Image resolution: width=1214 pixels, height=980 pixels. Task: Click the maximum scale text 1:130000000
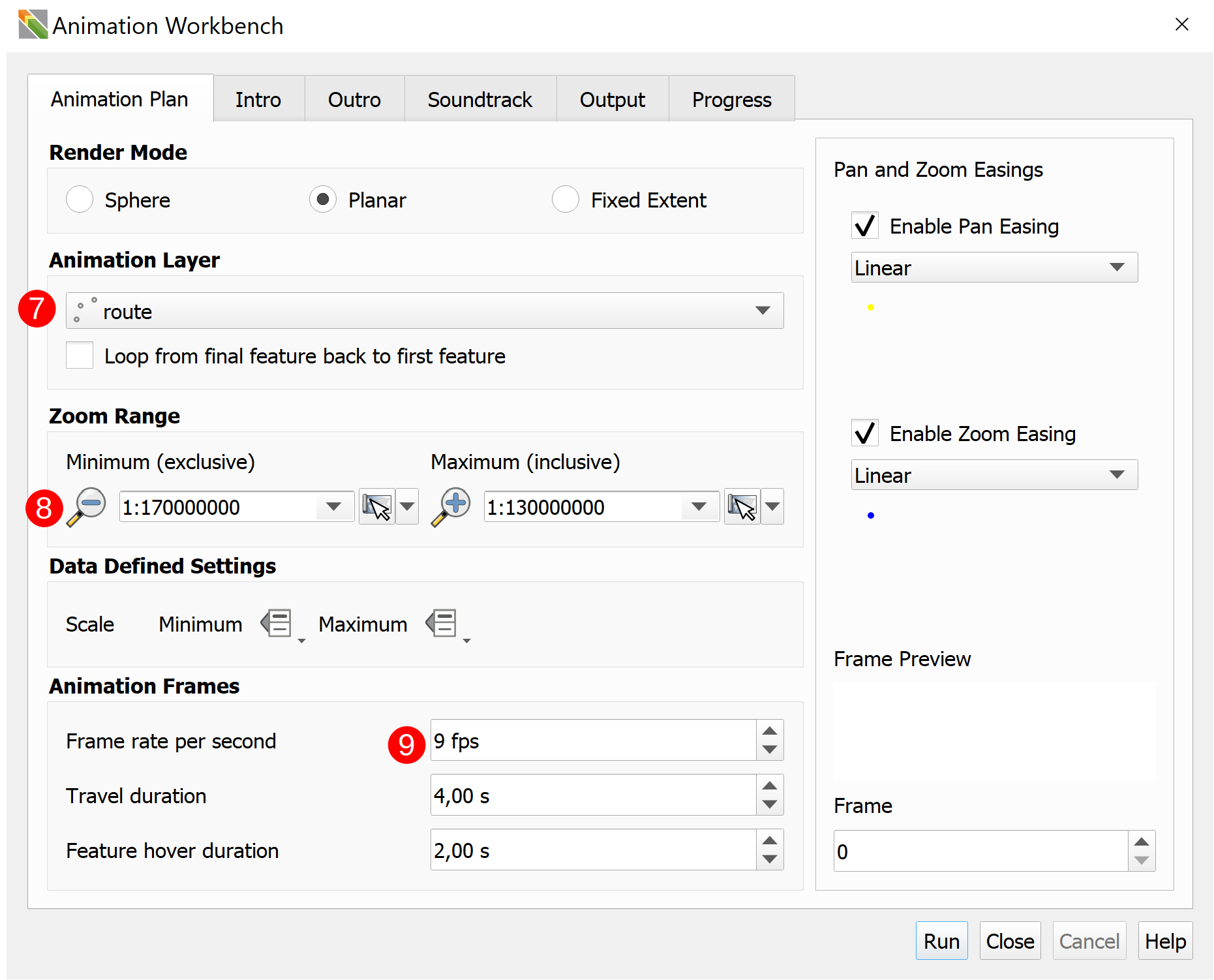click(546, 507)
